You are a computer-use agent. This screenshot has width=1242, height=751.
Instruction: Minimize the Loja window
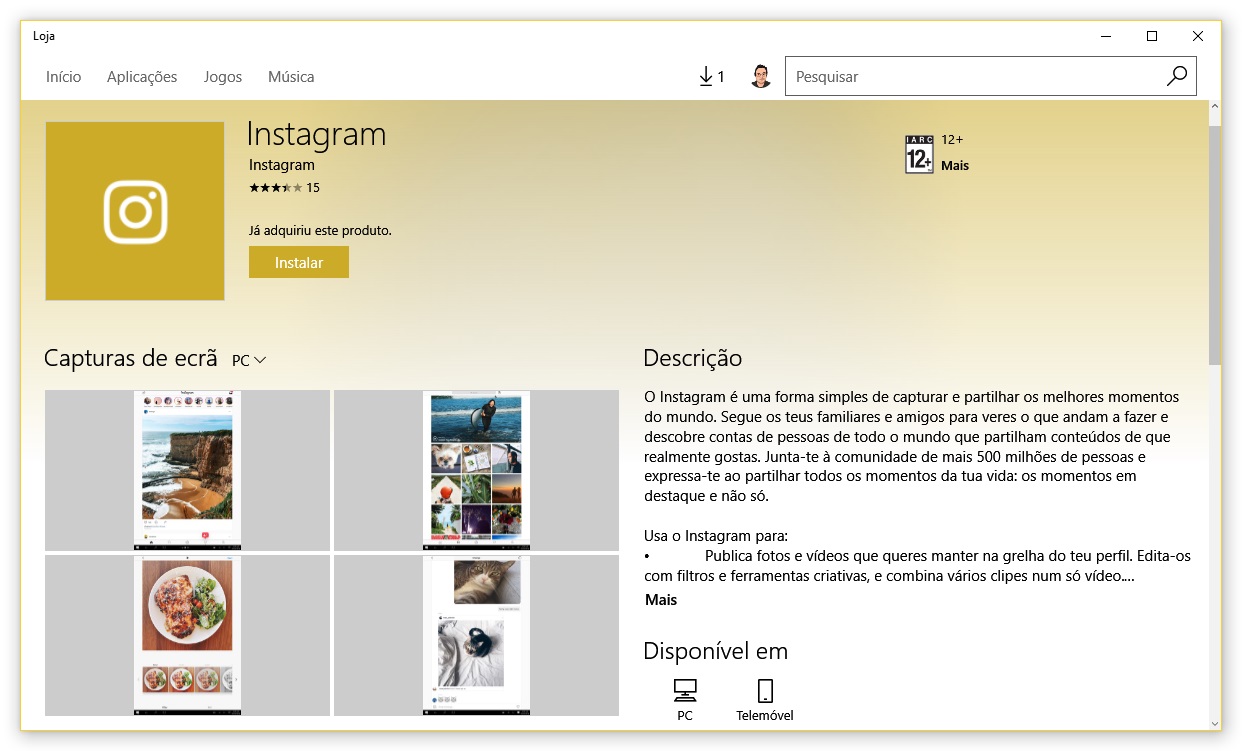[x=1106, y=36]
